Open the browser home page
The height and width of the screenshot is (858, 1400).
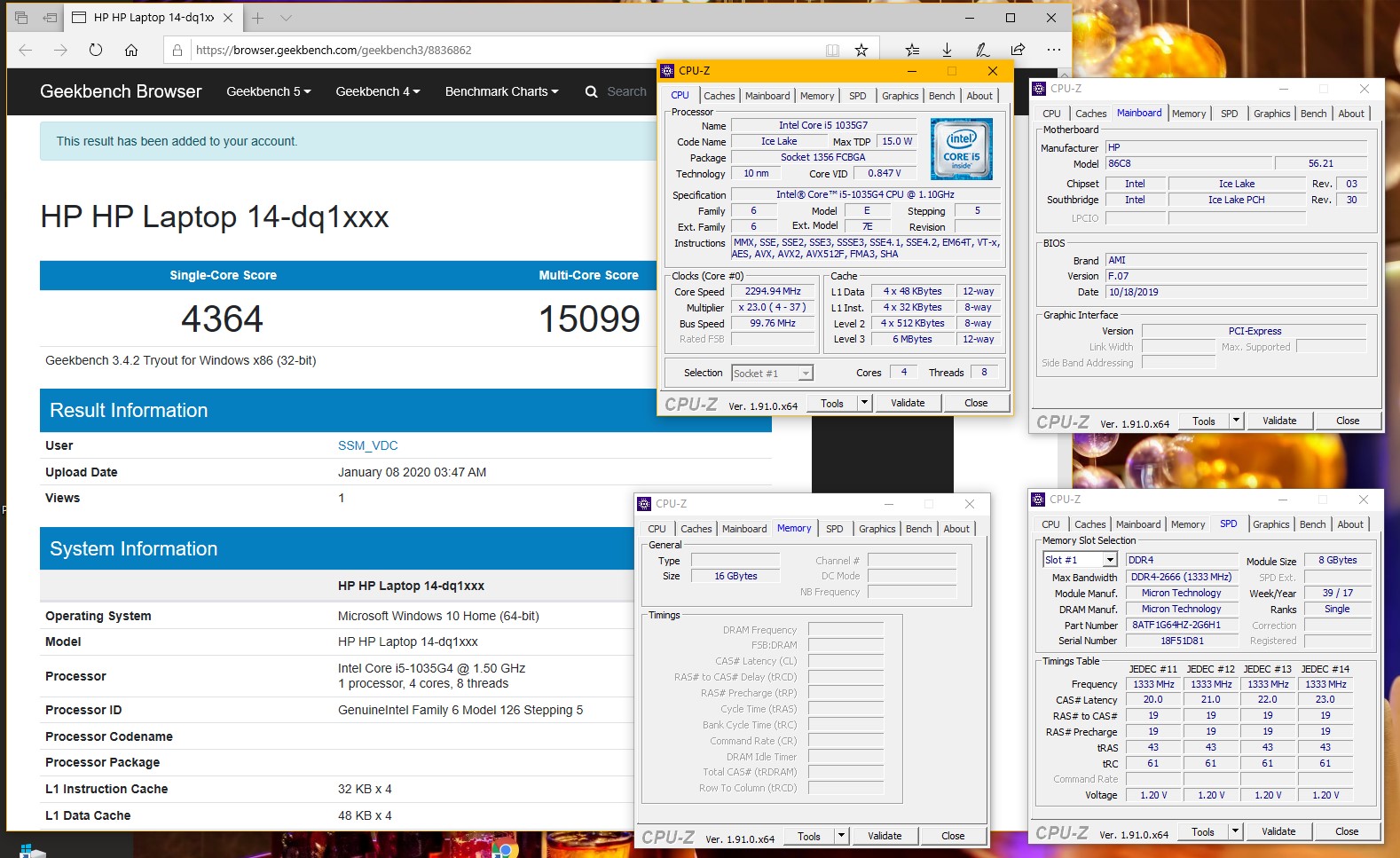(131, 50)
